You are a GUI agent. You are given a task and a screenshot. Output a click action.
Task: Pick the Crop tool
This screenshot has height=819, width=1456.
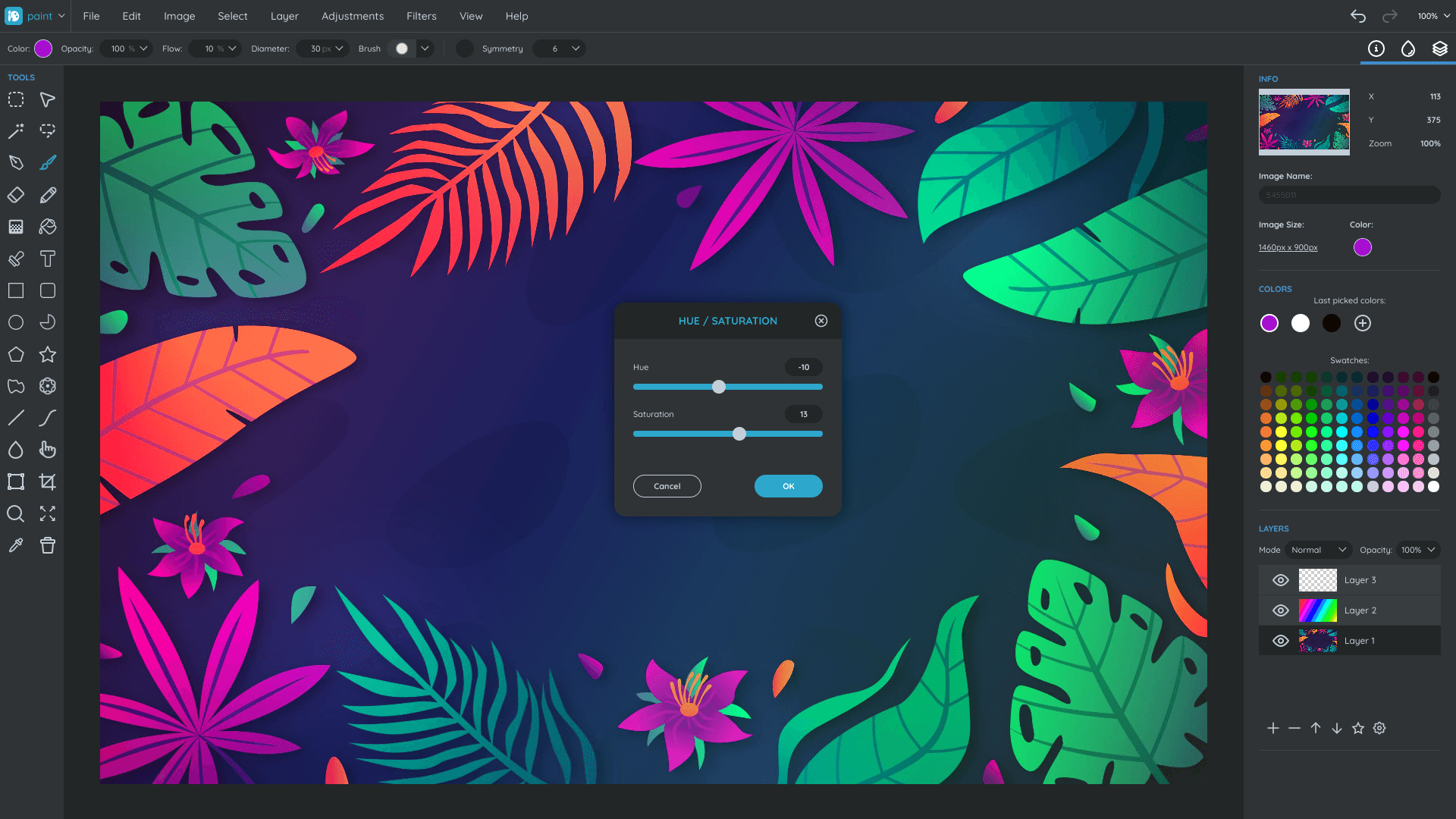(48, 482)
